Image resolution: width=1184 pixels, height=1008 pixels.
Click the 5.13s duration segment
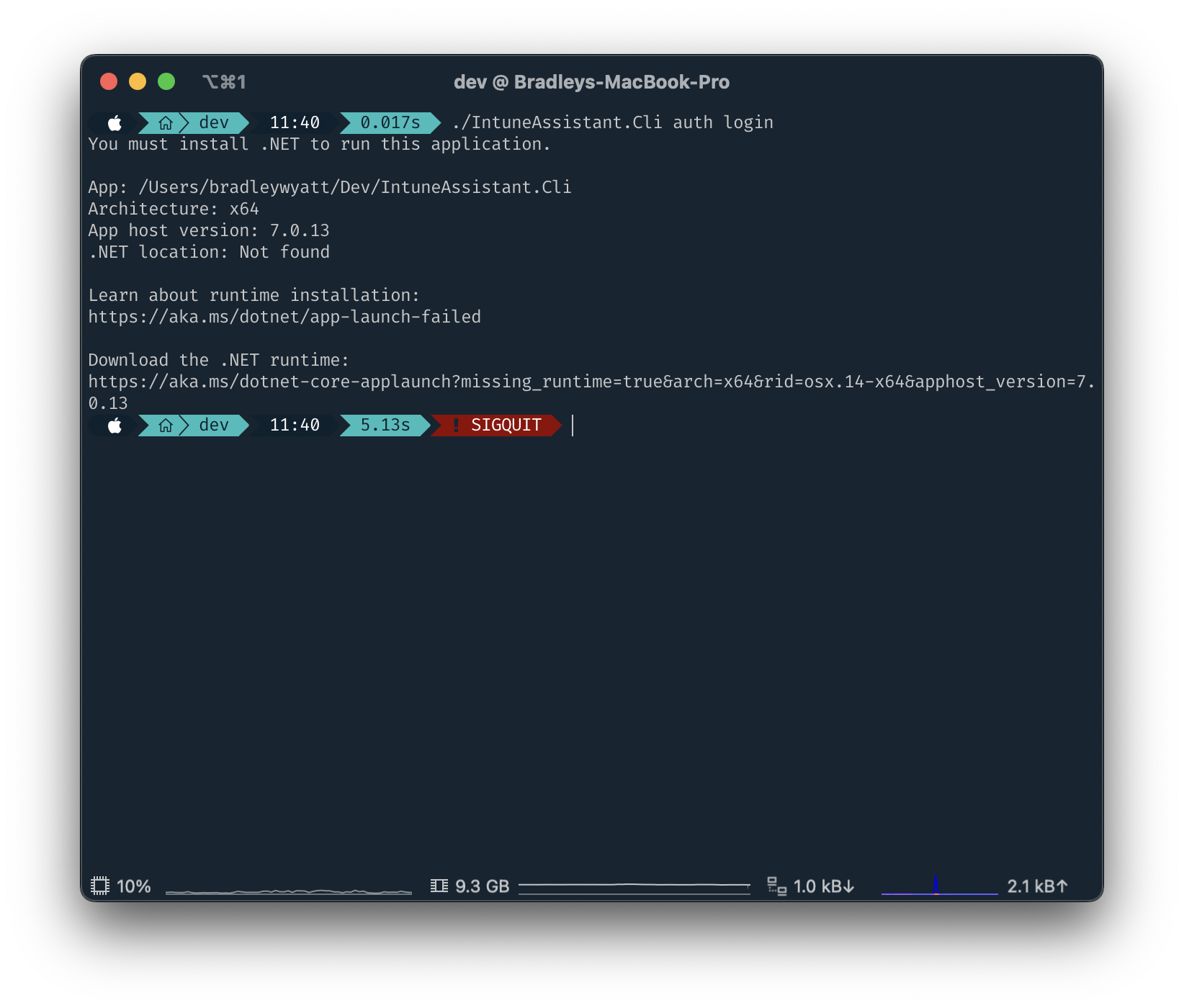385,426
